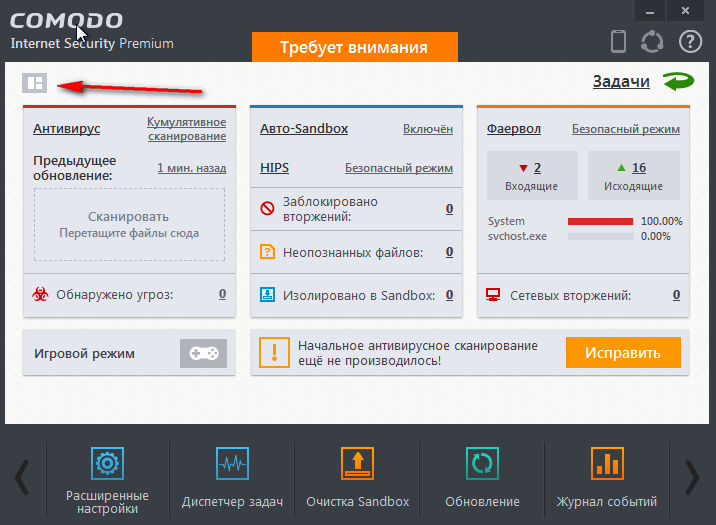
Task: Open Расширенные настройки gear icon
Action: click(x=107, y=464)
